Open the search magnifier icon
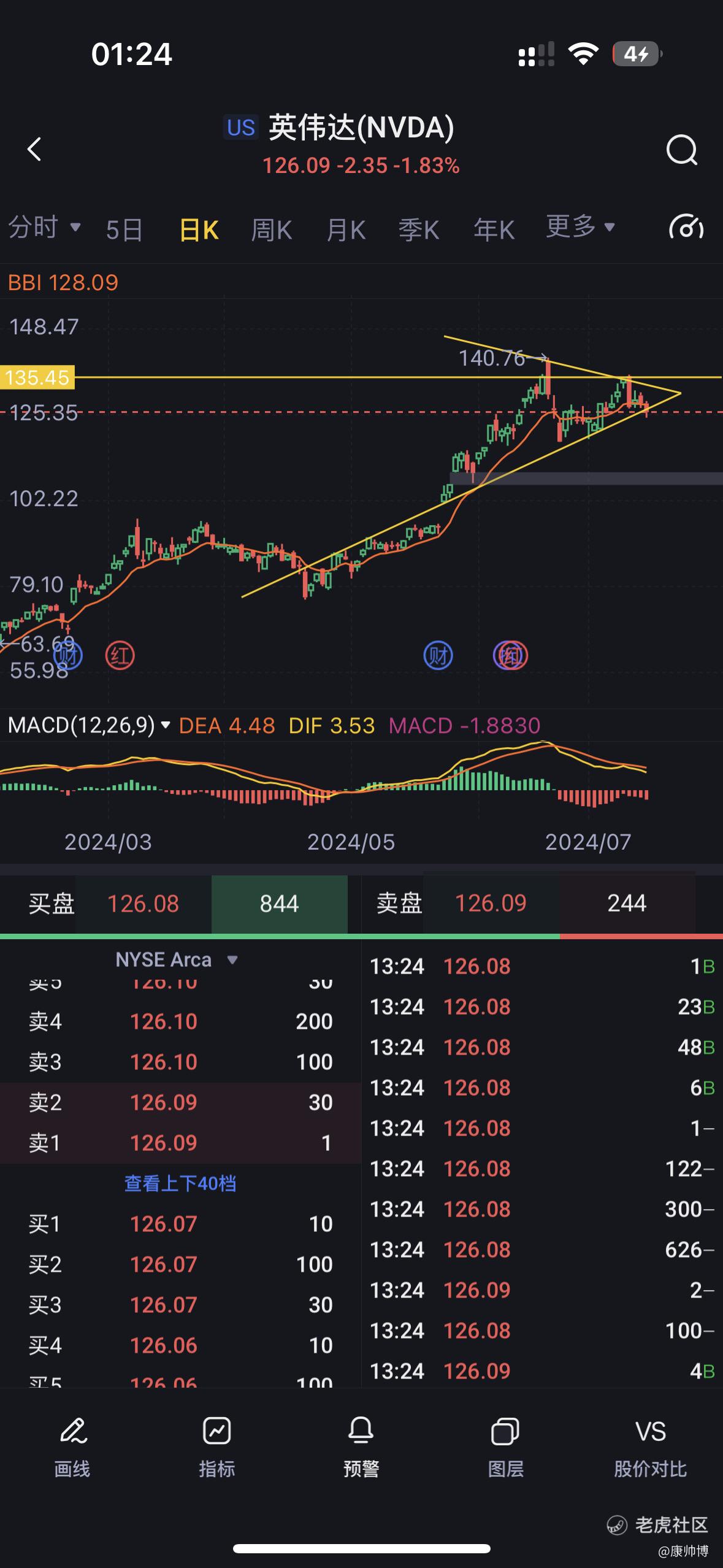This screenshot has width=723, height=1568. (x=682, y=149)
